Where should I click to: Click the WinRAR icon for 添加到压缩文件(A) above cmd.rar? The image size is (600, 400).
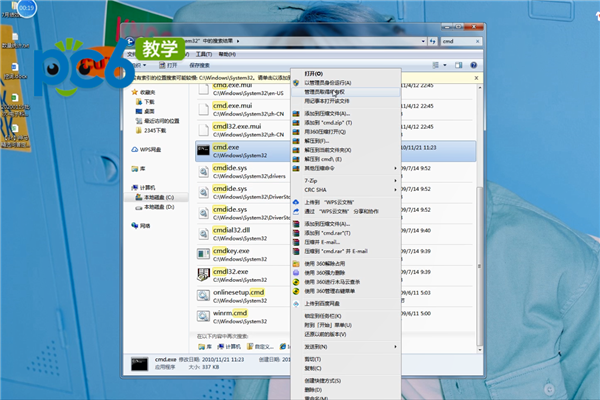click(x=296, y=224)
